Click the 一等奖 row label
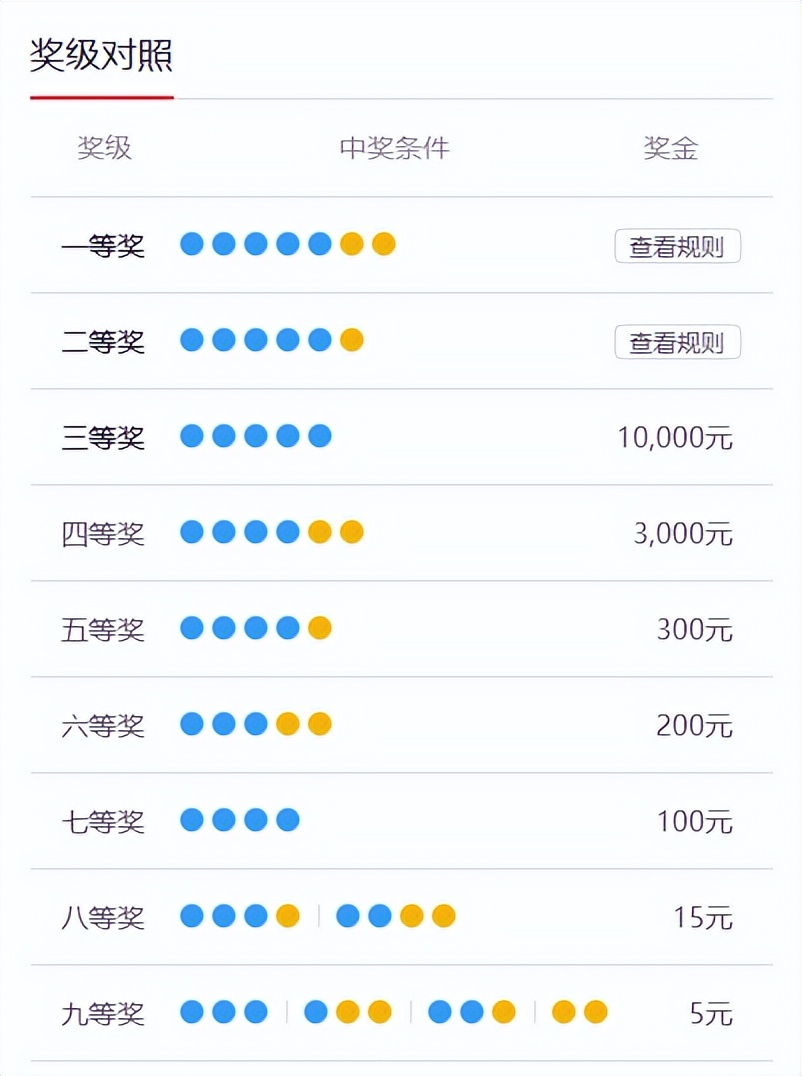The height and width of the screenshot is (1076, 802). coord(103,246)
